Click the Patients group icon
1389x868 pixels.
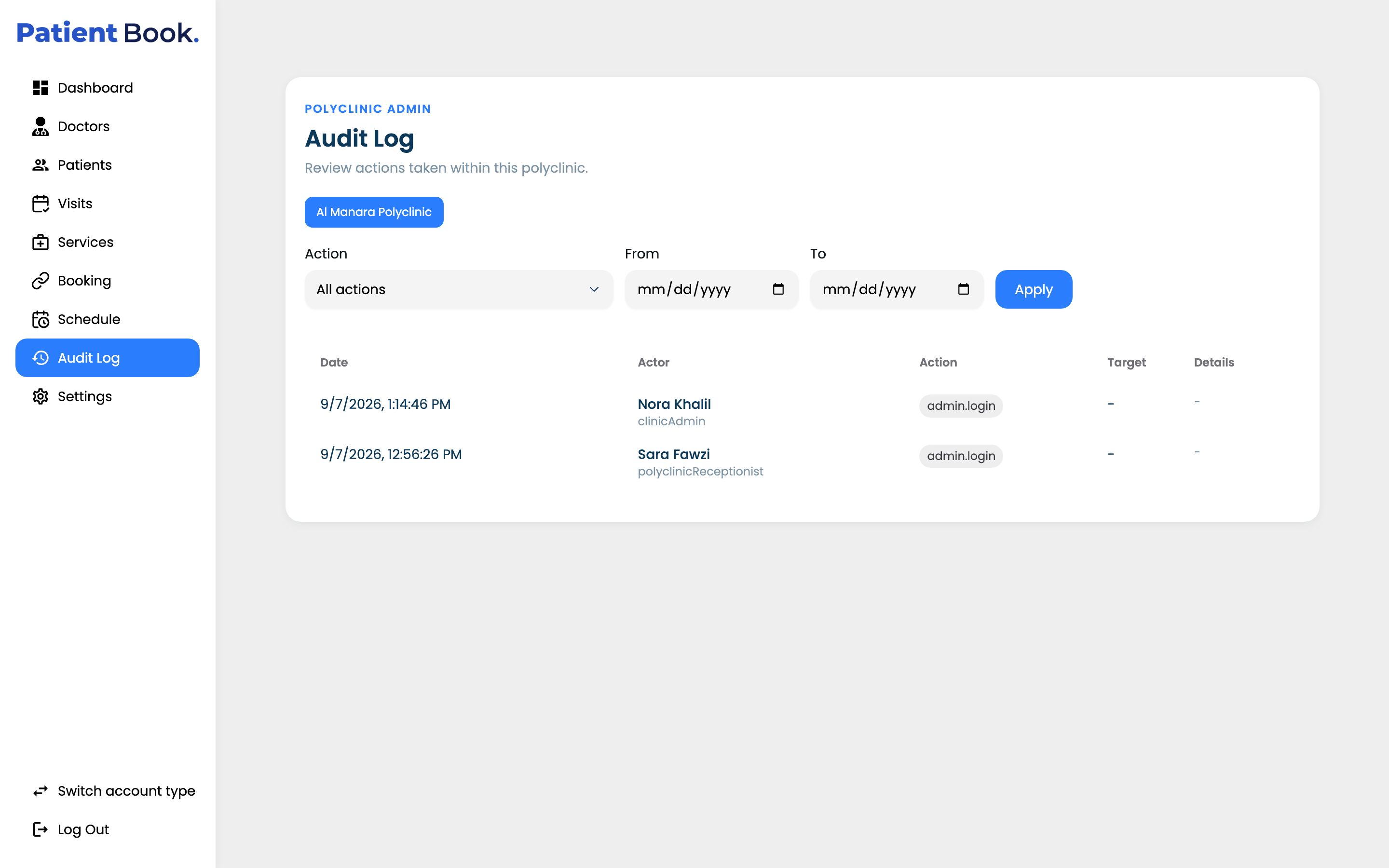coord(40,165)
